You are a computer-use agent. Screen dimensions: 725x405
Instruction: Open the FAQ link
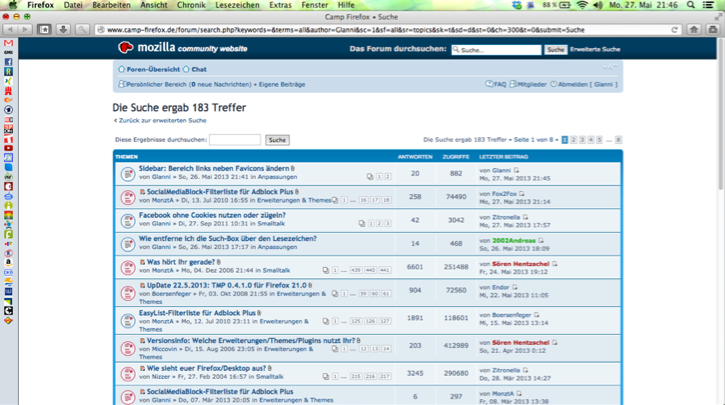[499, 85]
